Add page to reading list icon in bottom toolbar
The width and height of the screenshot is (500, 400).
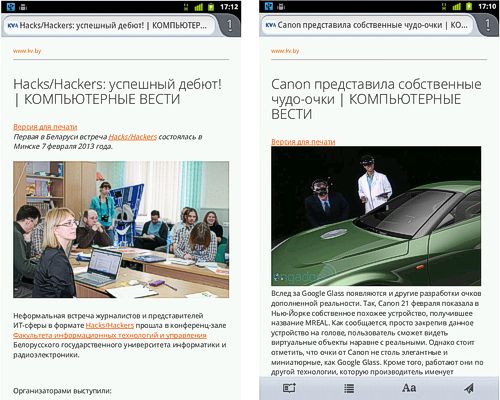(289, 388)
